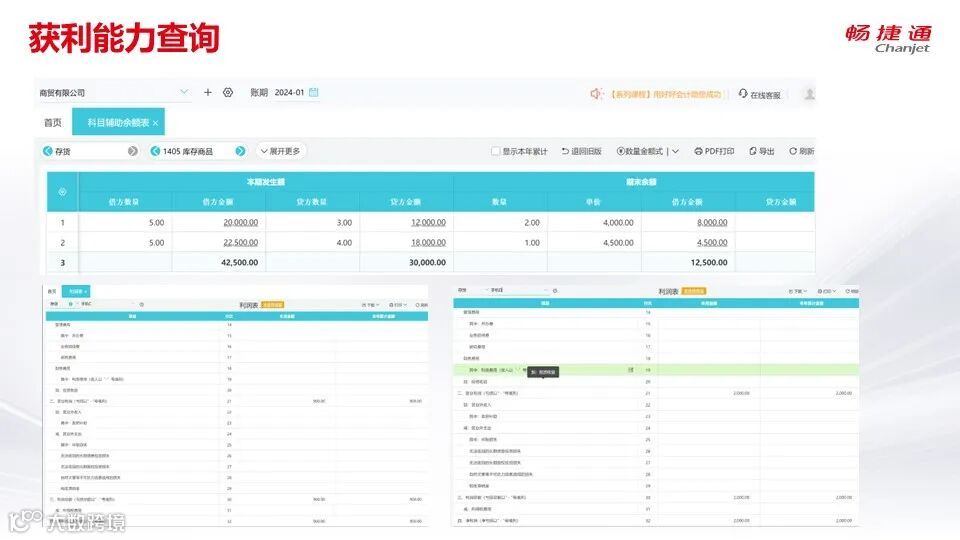Click the user avatar icon at top right
This screenshot has height=540, width=960.
click(x=809, y=94)
